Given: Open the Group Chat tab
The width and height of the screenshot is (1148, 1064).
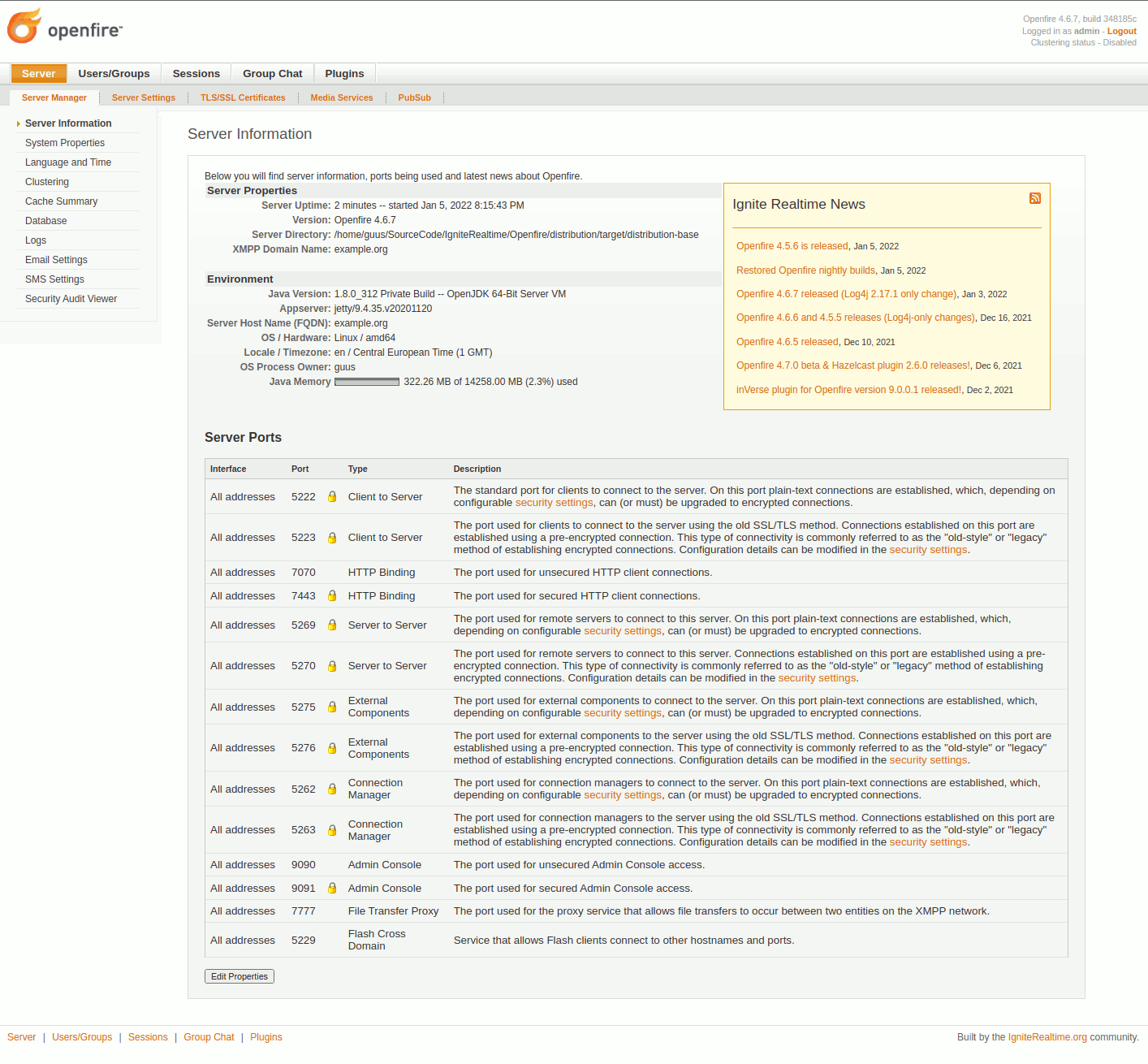Looking at the screenshot, I should (273, 73).
